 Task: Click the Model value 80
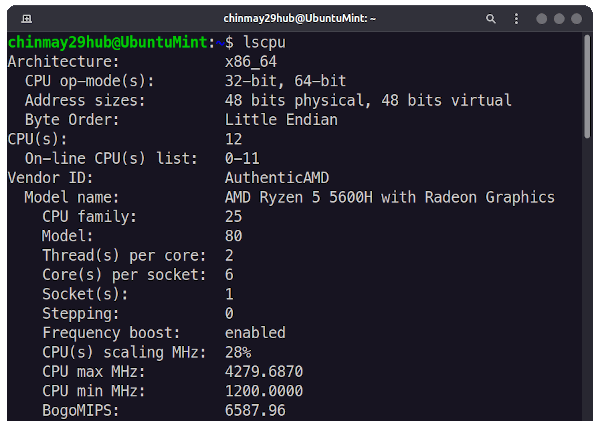click(x=233, y=236)
